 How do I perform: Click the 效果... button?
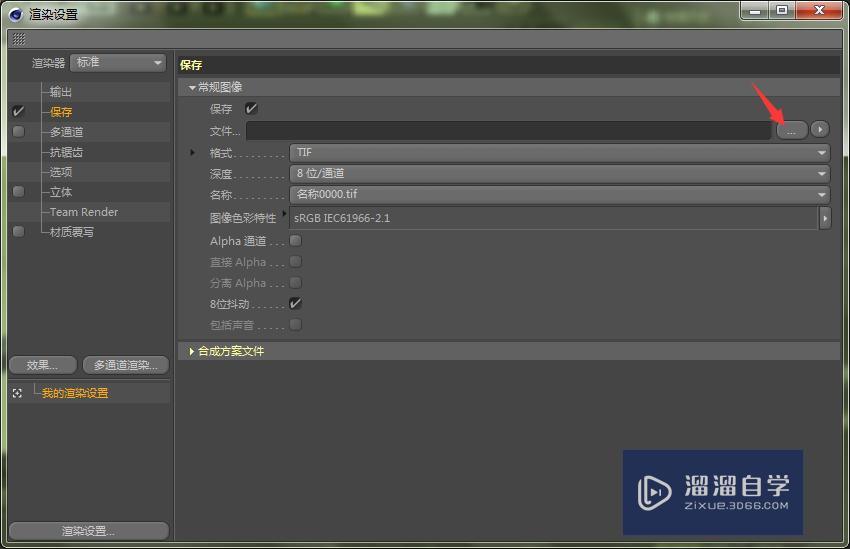(42, 365)
